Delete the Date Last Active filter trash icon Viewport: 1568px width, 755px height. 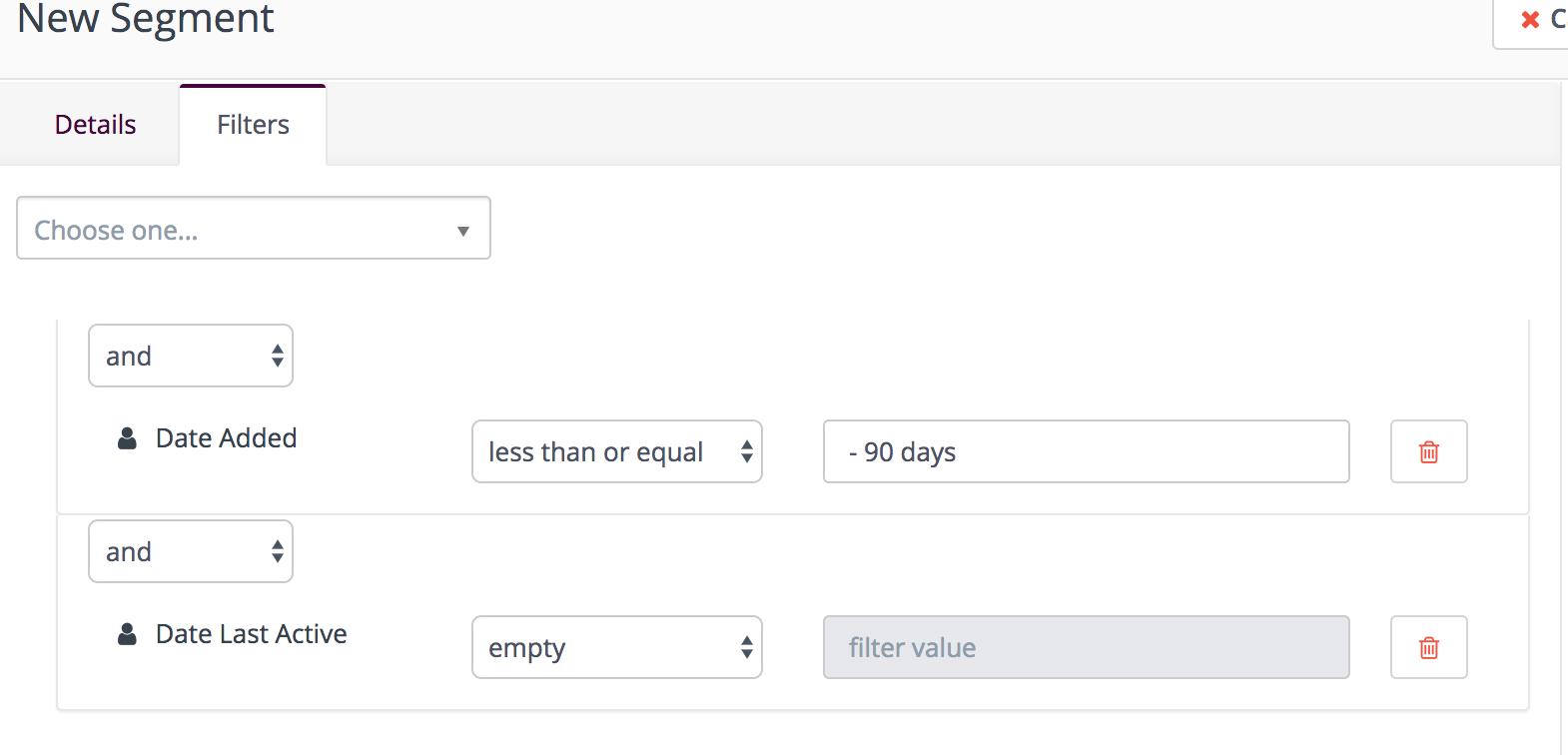1428,647
